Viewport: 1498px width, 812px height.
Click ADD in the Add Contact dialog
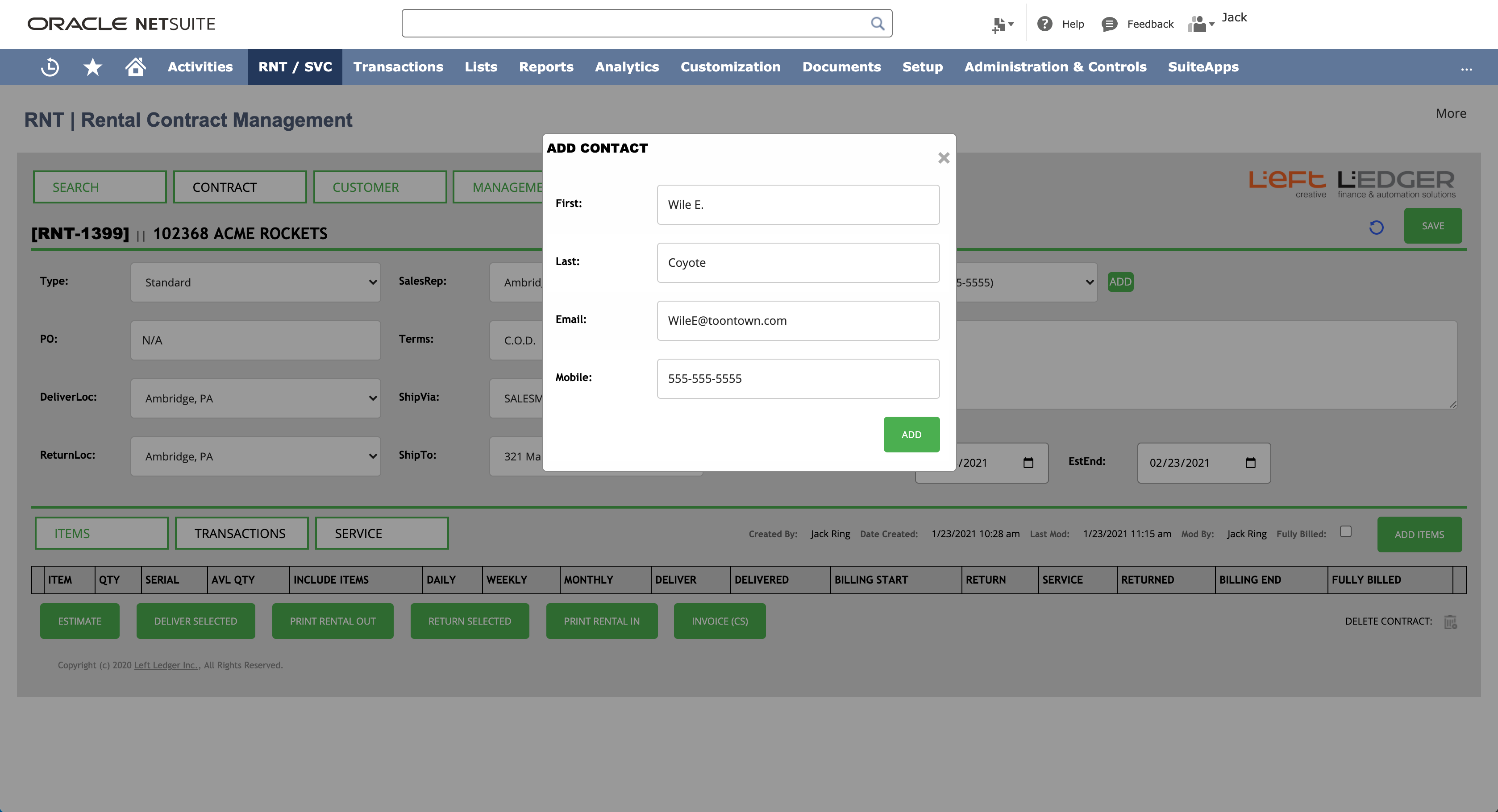pos(911,435)
